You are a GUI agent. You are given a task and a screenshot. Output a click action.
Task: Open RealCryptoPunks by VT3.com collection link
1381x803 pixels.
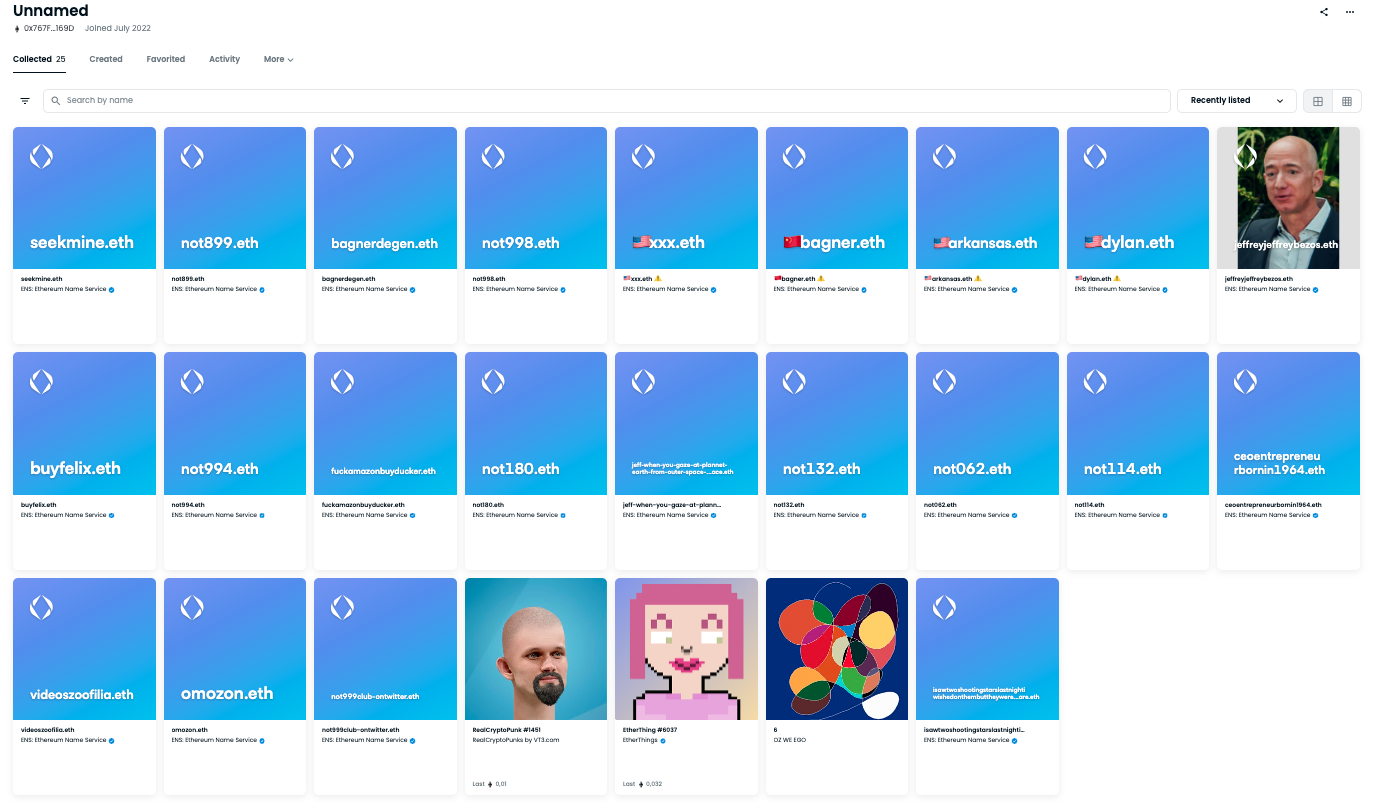(x=515, y=740)
